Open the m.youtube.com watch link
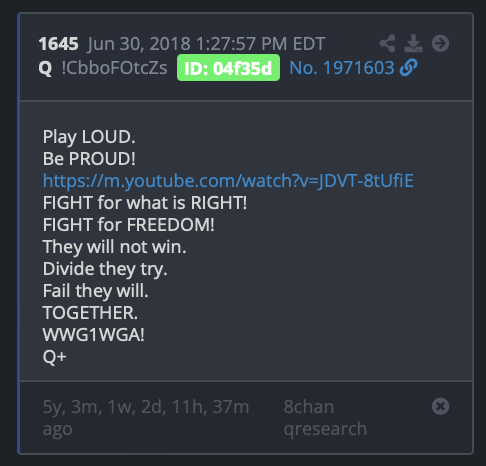The width and height of the screenshot is (486, 466). click(228, 181)
